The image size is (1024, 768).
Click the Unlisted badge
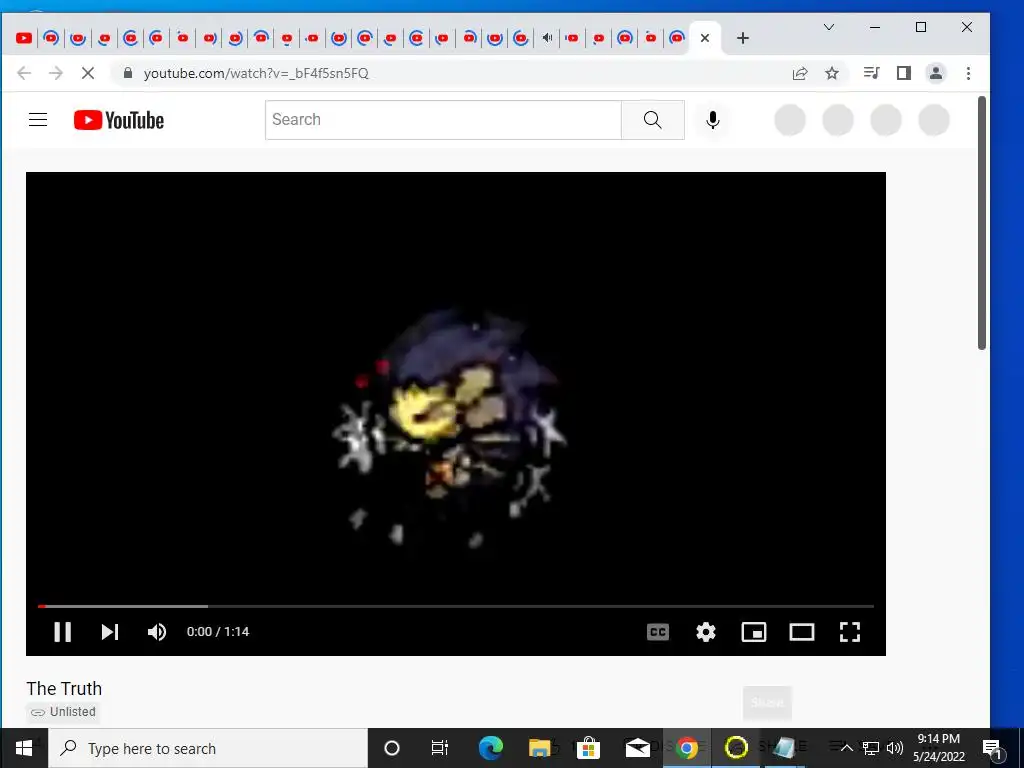coord(63,712)
